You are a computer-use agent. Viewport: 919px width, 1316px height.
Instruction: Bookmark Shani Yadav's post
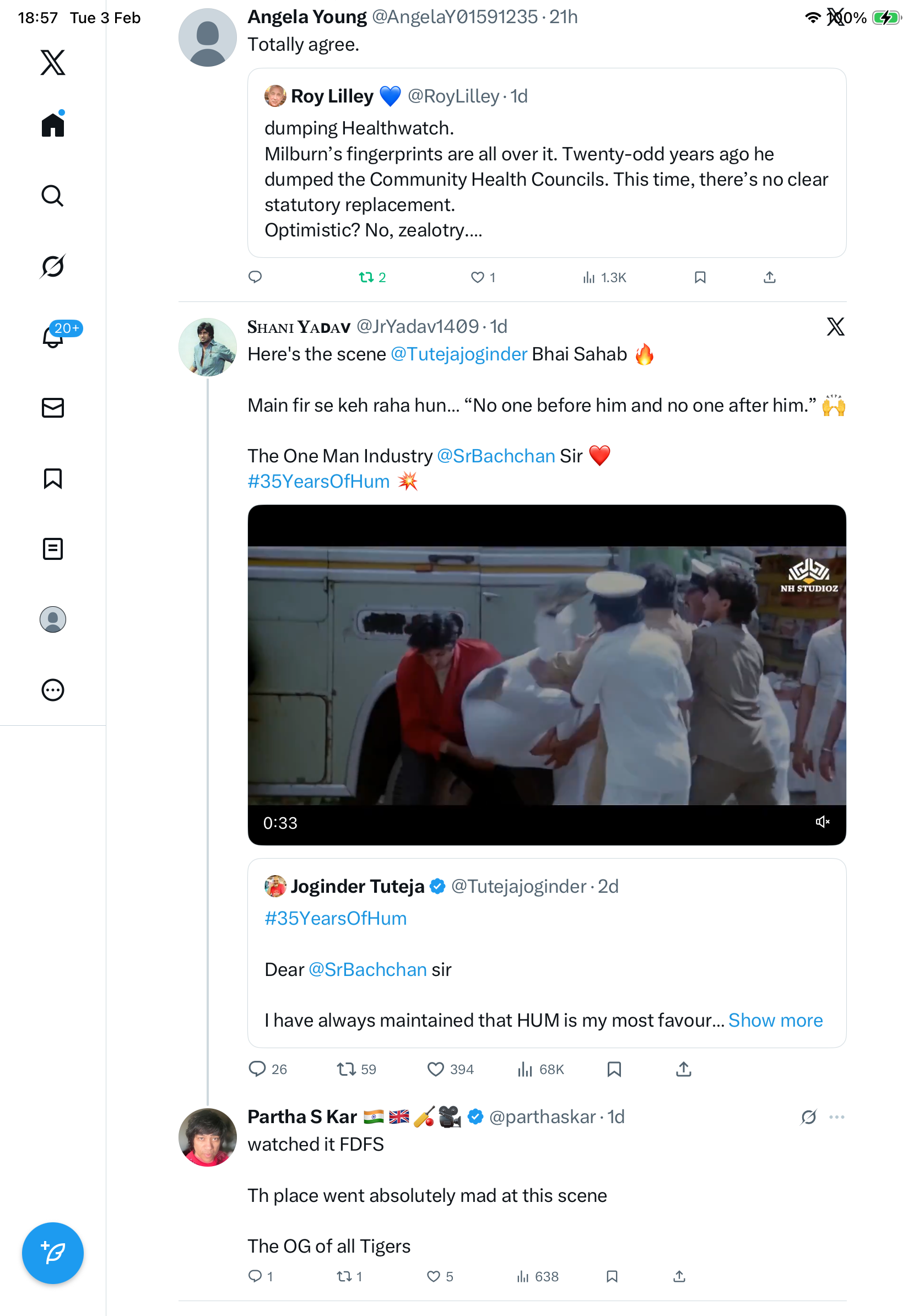[614, 1070]
